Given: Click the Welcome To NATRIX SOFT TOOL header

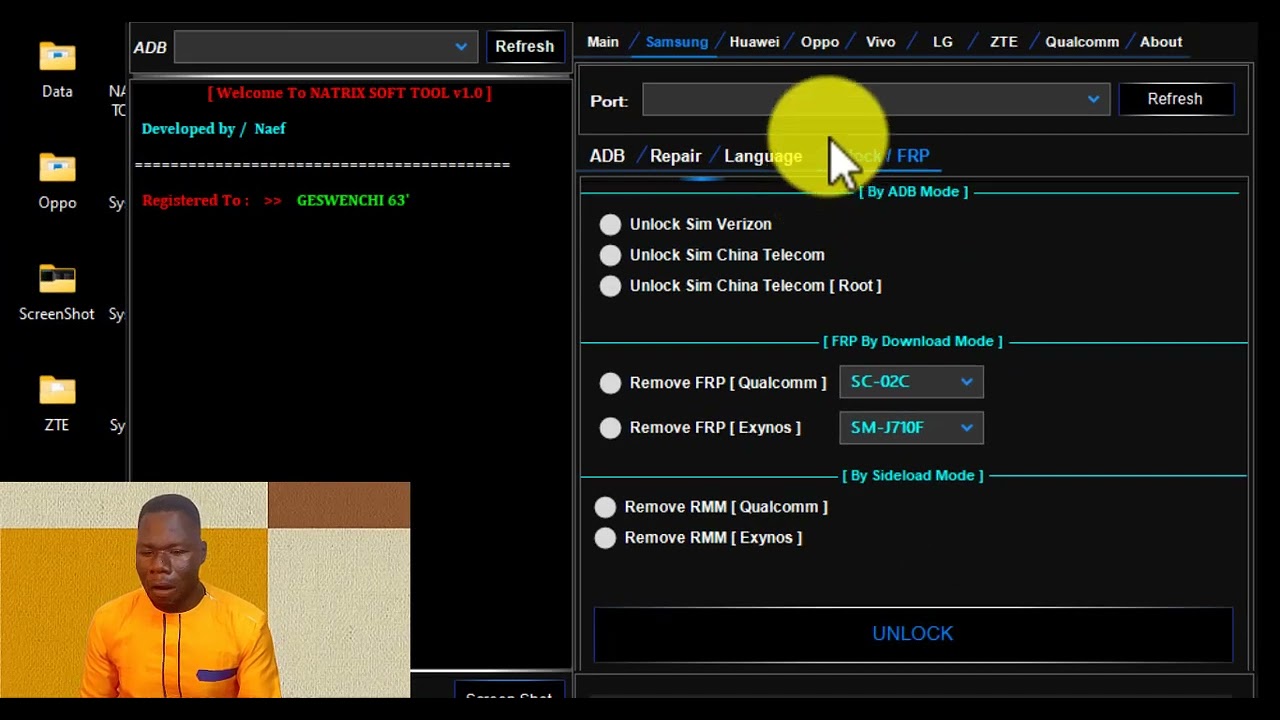Looking at the screenshot, I should pos(349,93).
